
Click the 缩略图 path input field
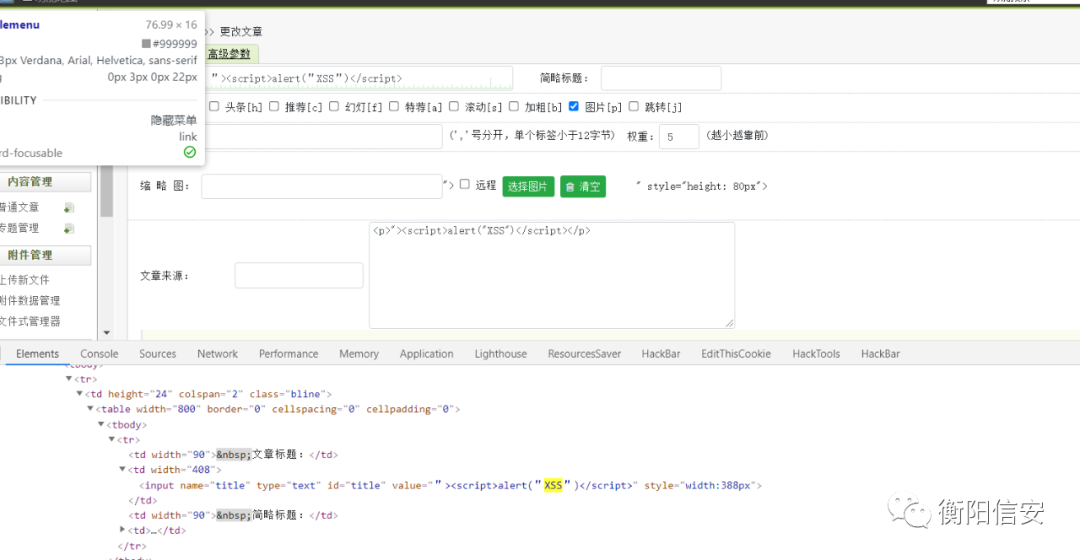tap(322, 186)
